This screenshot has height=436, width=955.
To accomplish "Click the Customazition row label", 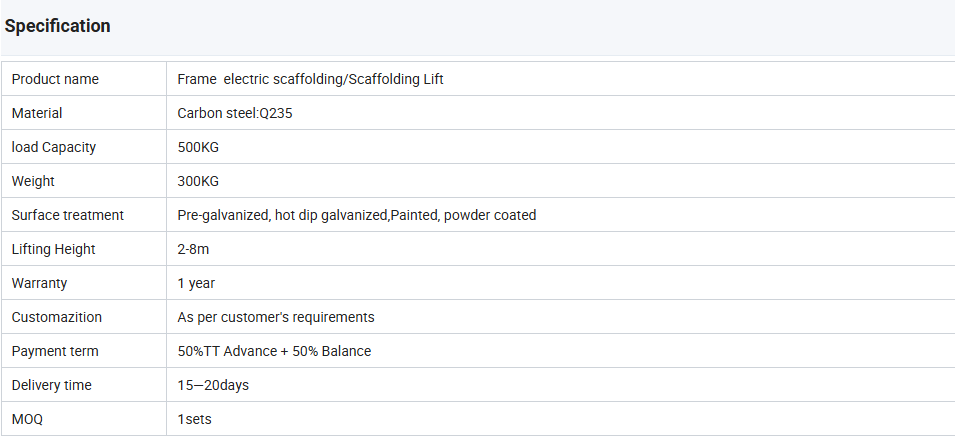I will (57, 317).
